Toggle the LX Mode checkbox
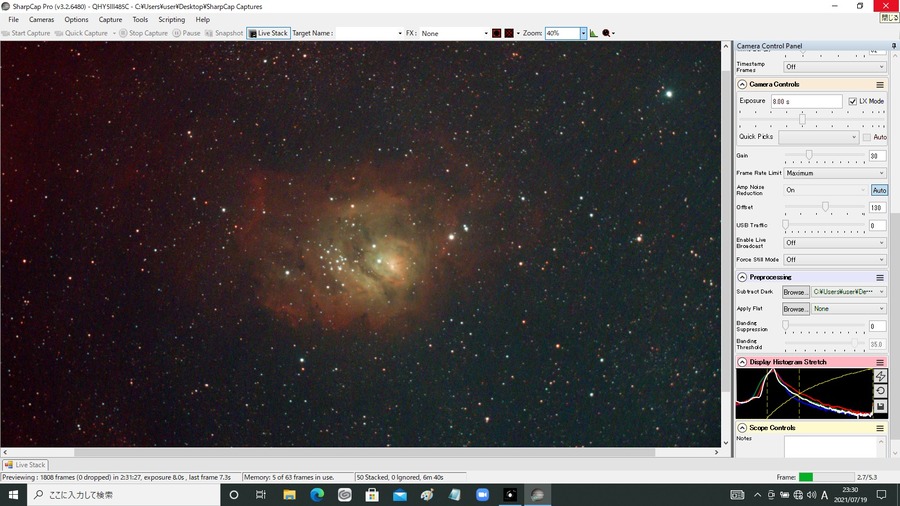Image resolution: width=900 pixels, height=506 pixels. point(852,102)
